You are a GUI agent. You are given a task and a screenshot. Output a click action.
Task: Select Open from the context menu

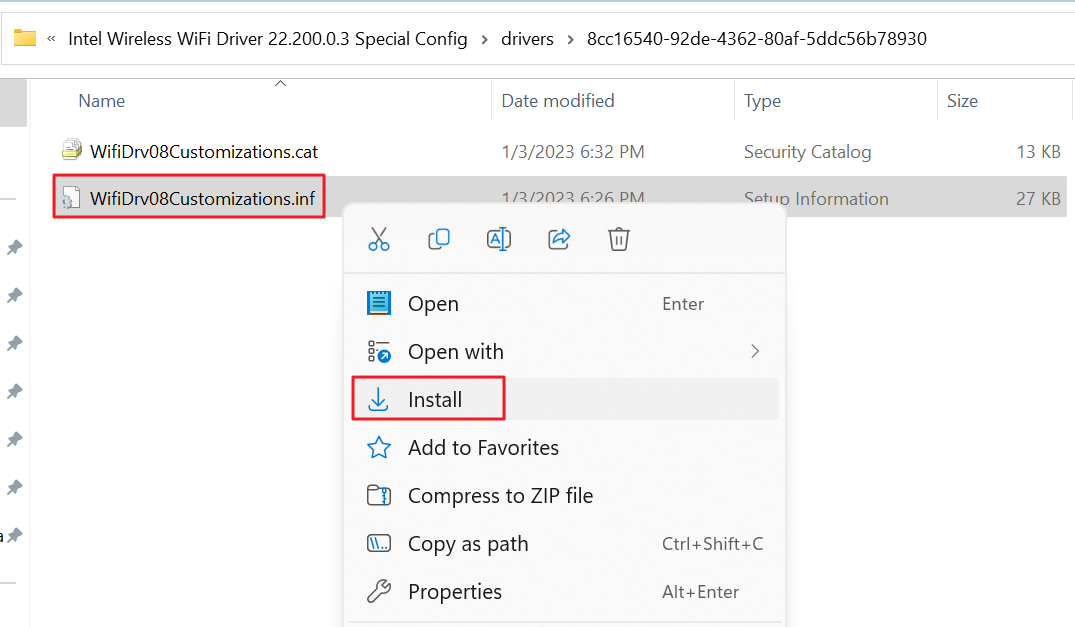click(x=433, y=304)
